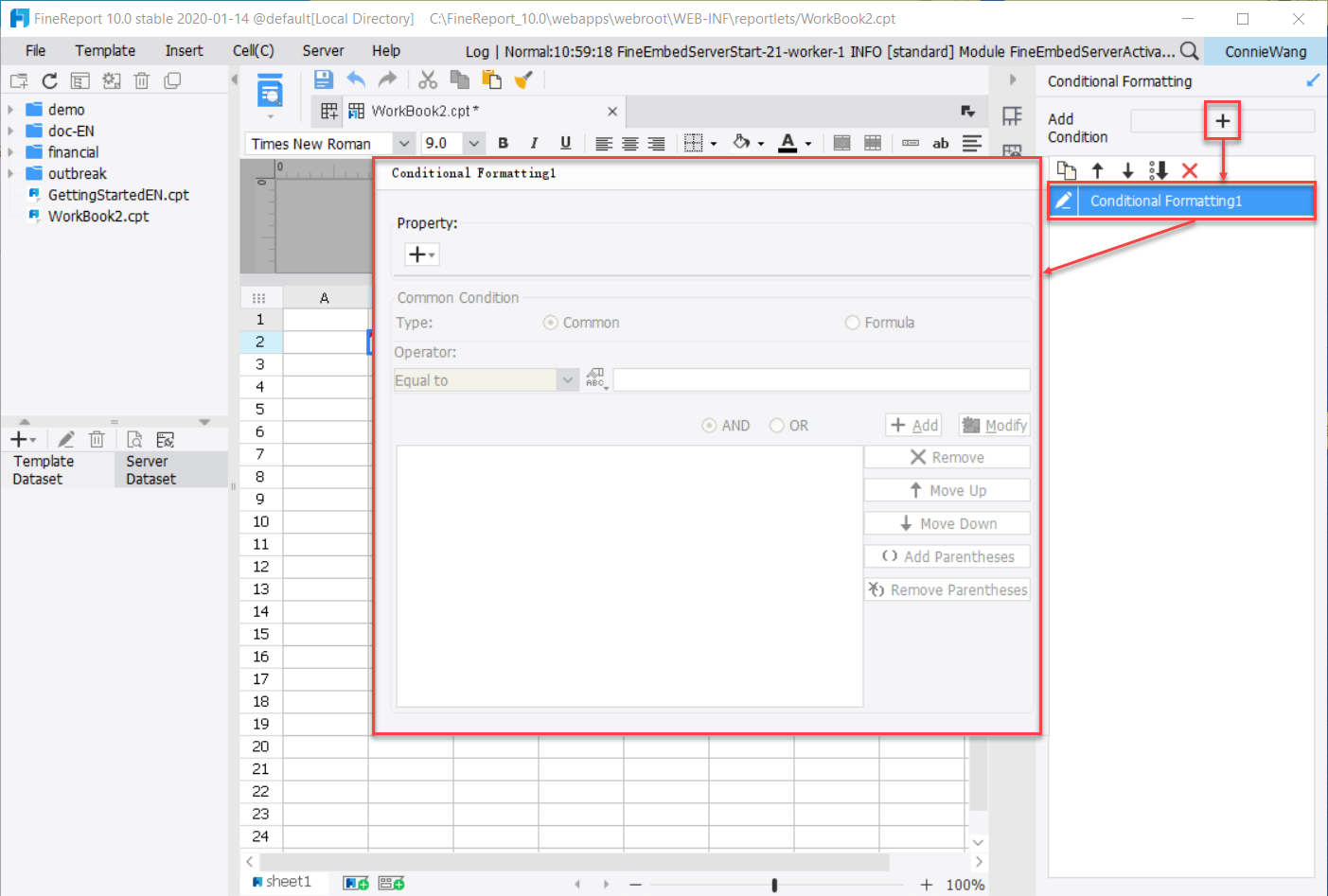Select the OR logical operator
This screenshot has width=1328, height=896.
pos(777,425)
